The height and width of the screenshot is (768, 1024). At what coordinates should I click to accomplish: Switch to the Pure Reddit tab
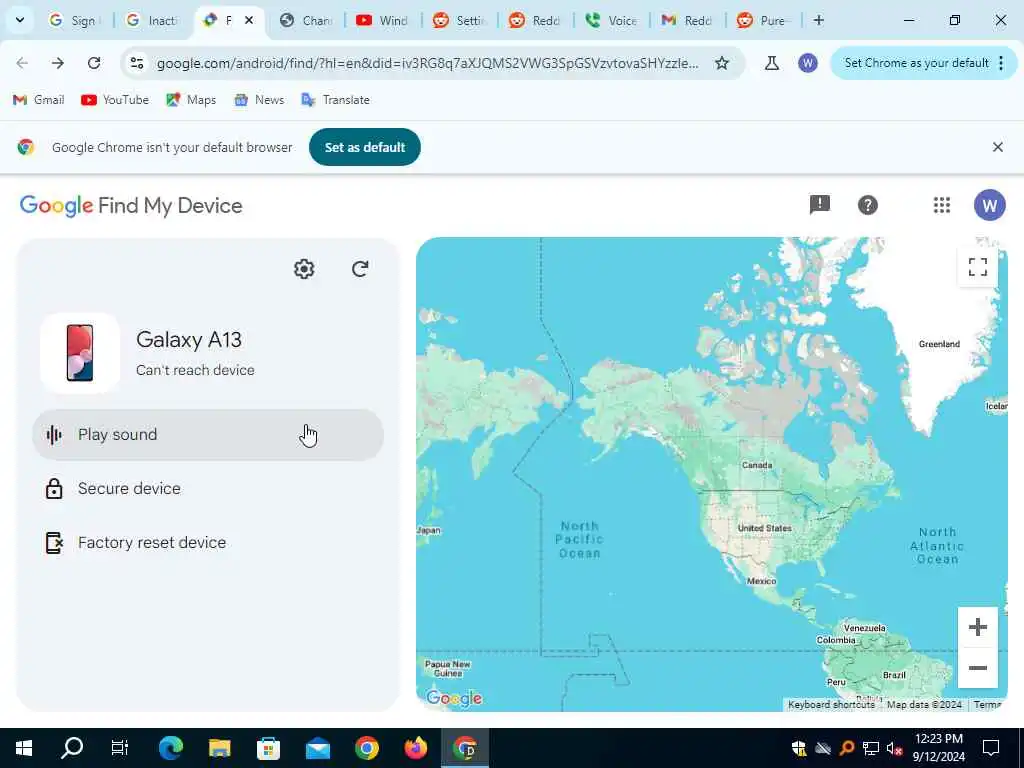[x=761, y=20]
